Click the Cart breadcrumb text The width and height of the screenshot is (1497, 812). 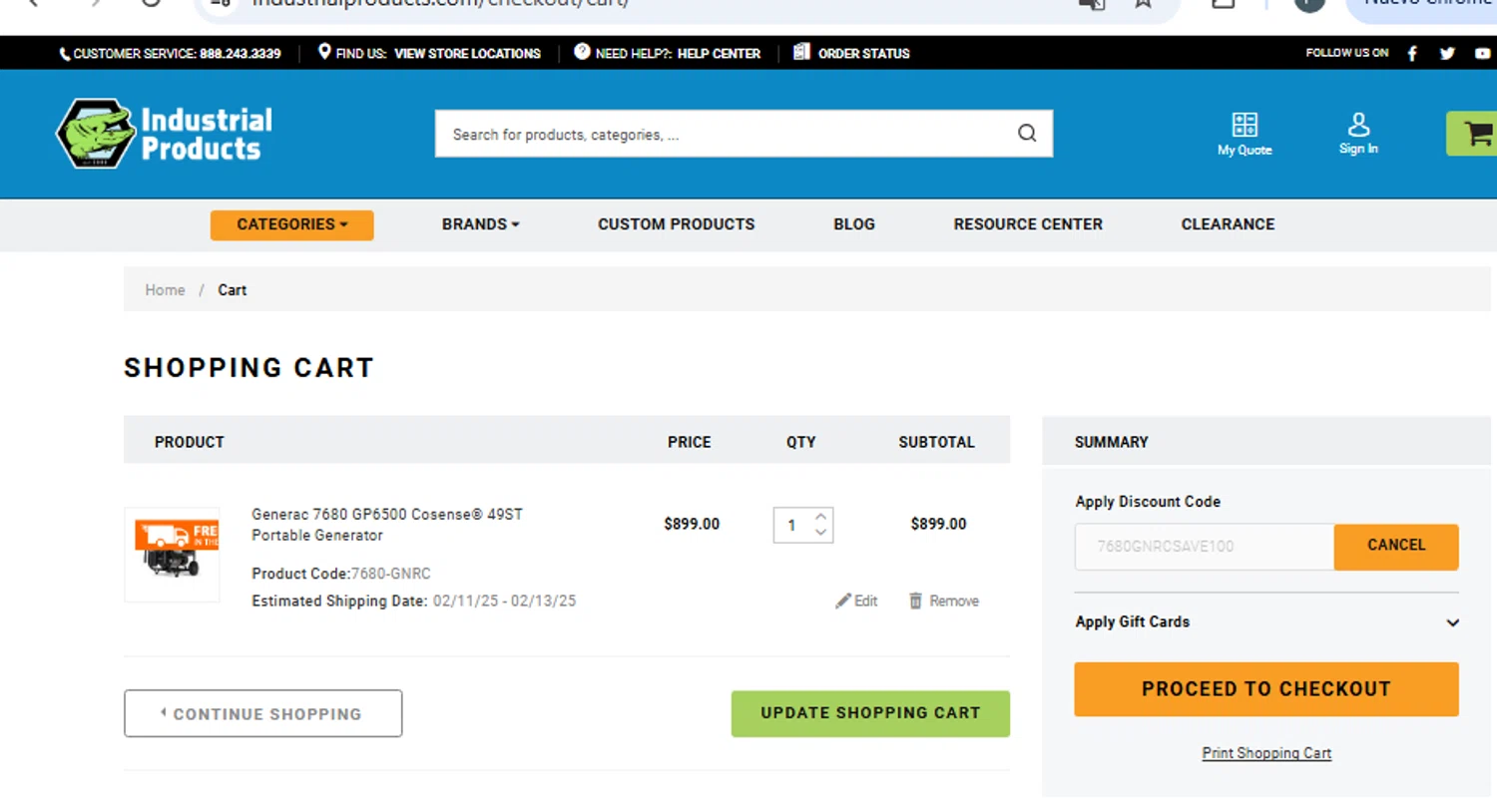click(x=233, y=290)
